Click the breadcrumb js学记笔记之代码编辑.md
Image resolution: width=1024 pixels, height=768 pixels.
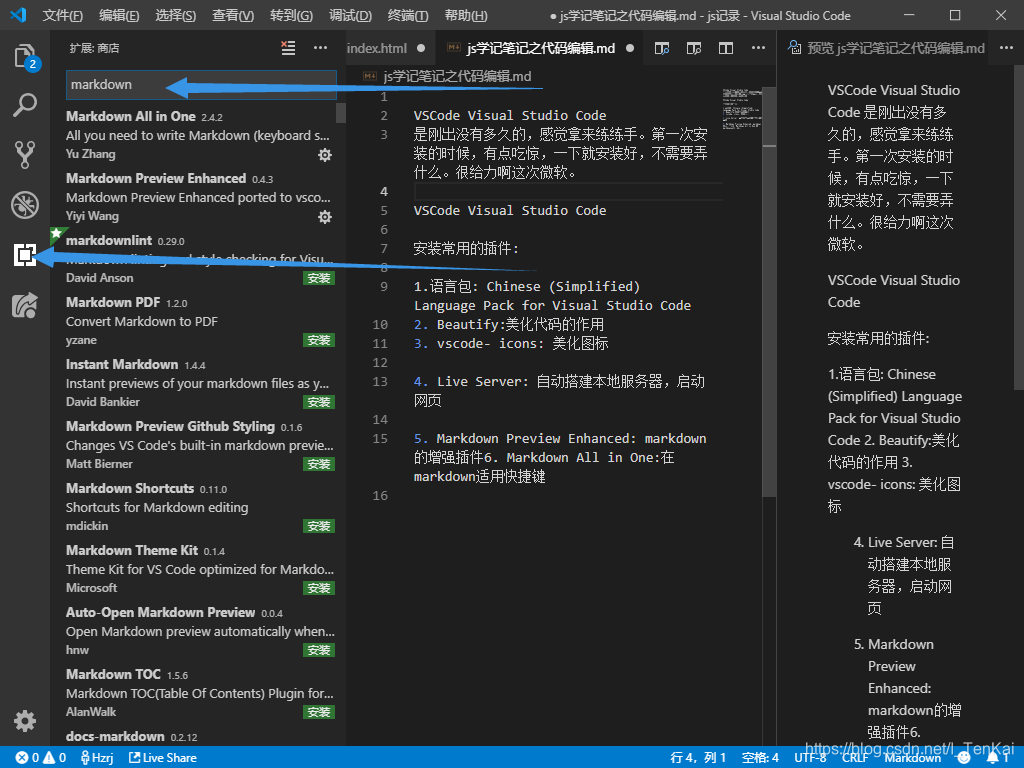[457, 76]
